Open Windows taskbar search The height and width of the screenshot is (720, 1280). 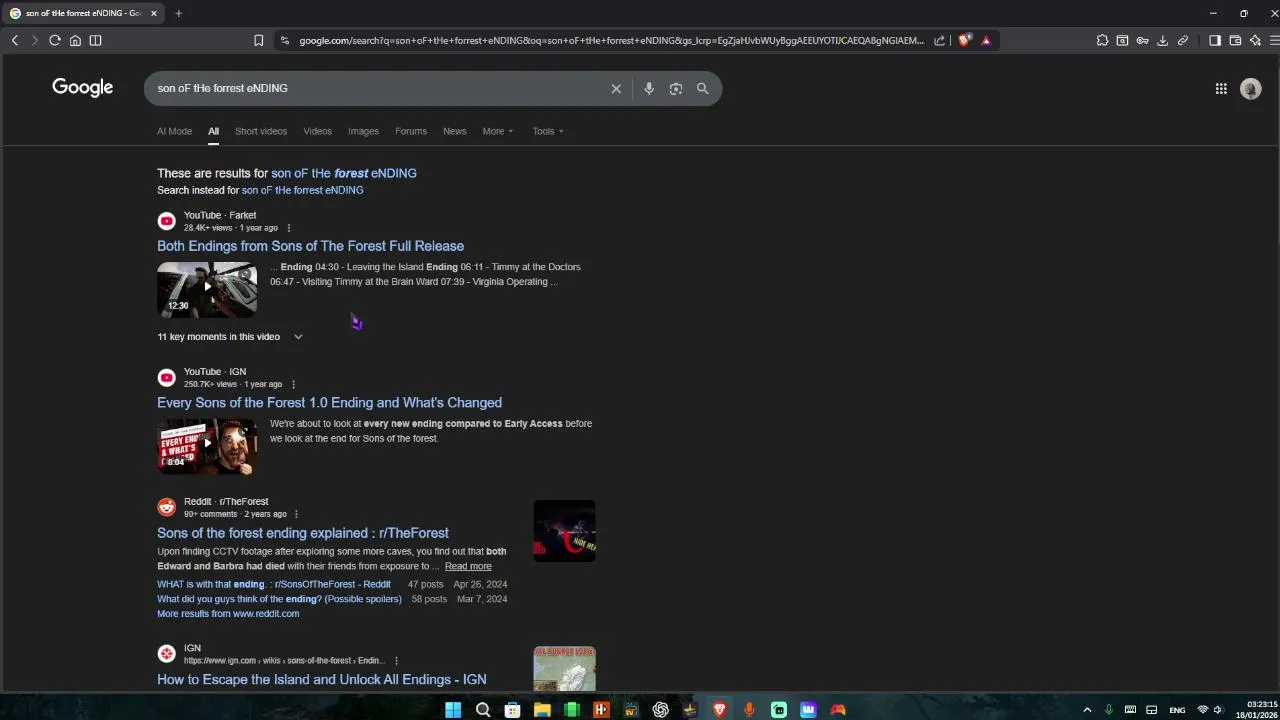tap(483, 710)
